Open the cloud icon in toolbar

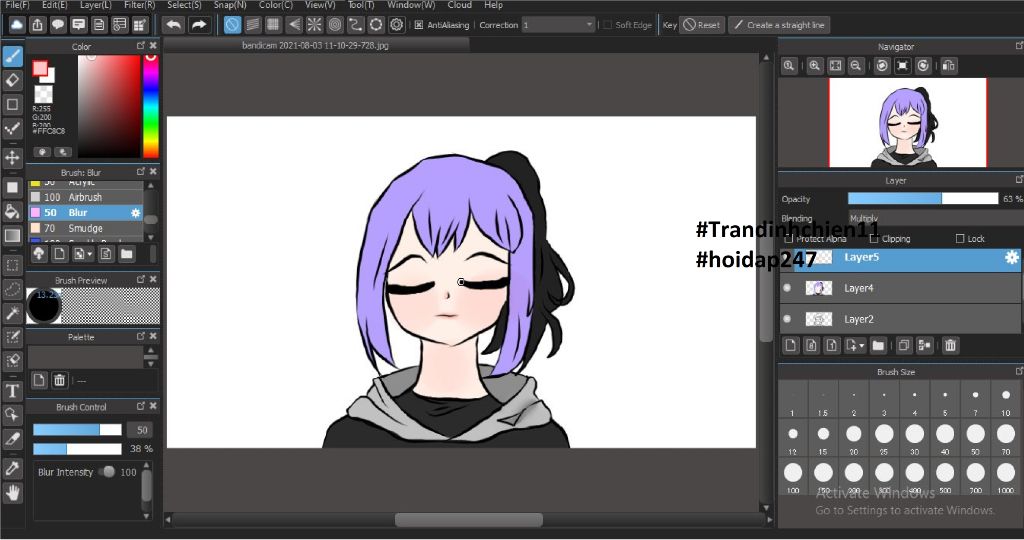[16, 25]
